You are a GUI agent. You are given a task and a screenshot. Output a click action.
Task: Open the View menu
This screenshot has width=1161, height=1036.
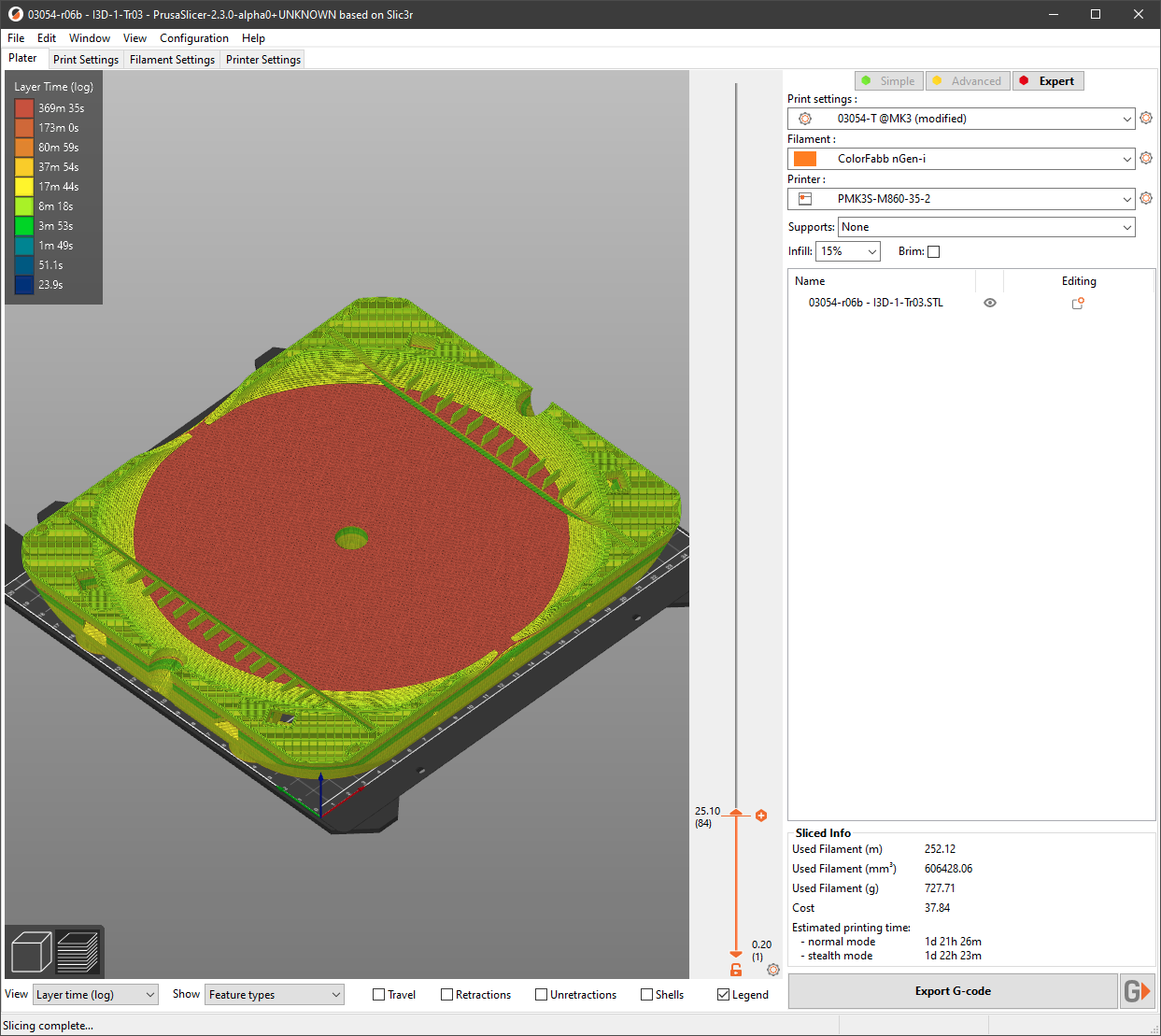pos(135,38)
